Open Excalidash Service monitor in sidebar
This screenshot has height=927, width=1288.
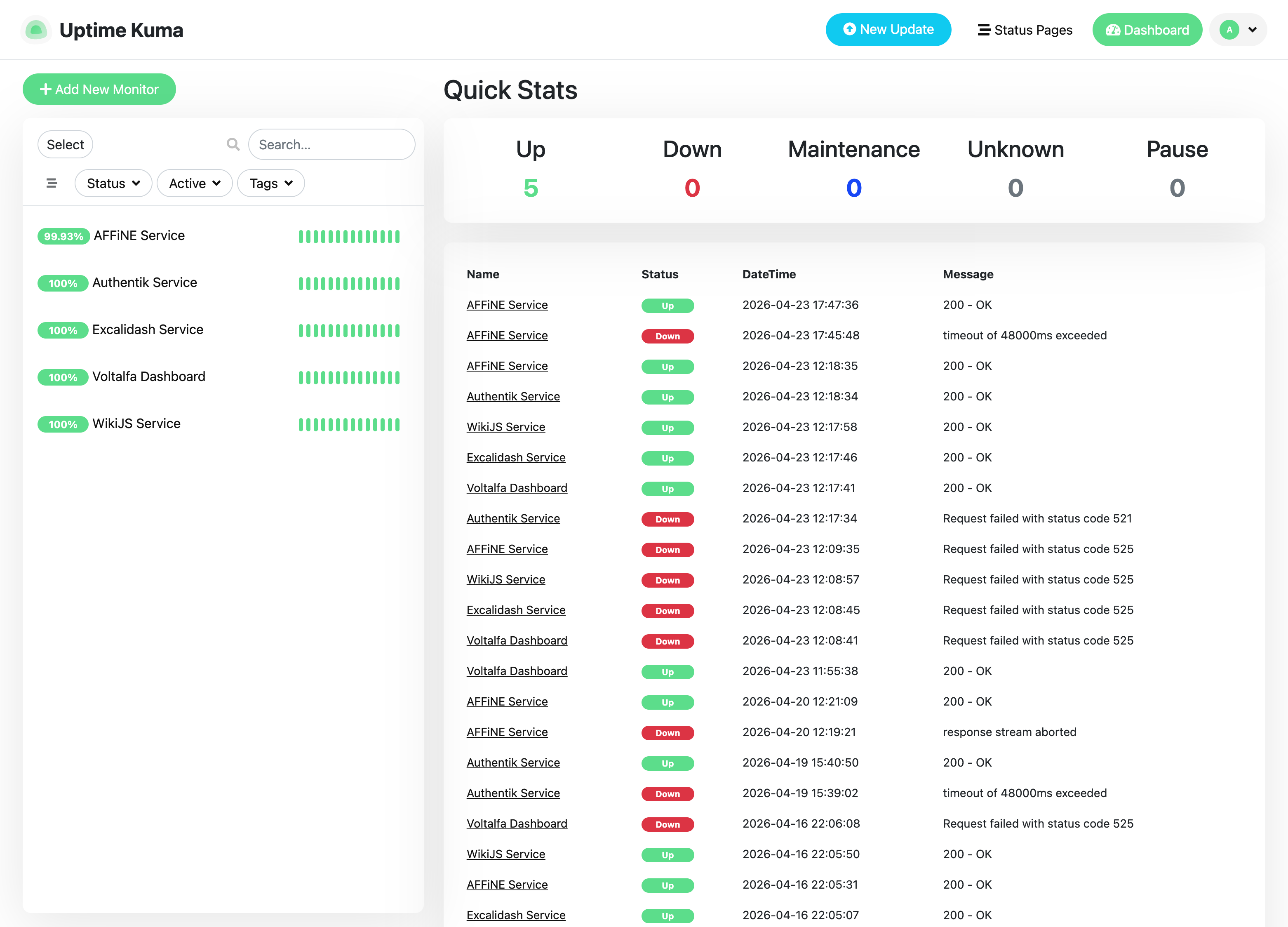223,330
